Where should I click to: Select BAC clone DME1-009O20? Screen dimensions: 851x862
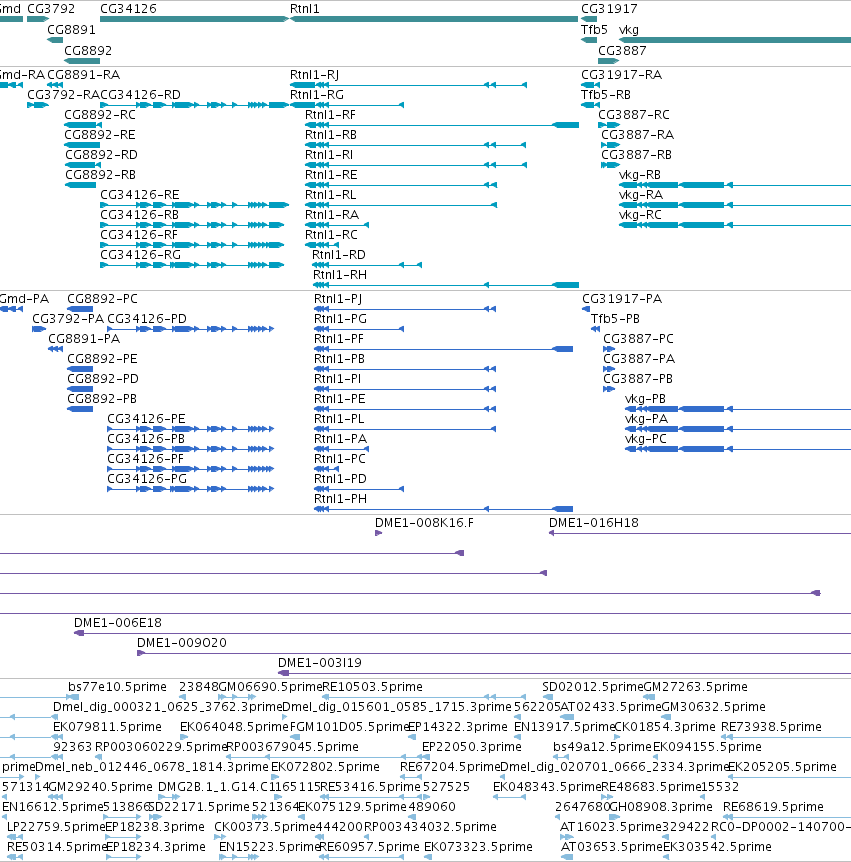click(x=181, y=643)
